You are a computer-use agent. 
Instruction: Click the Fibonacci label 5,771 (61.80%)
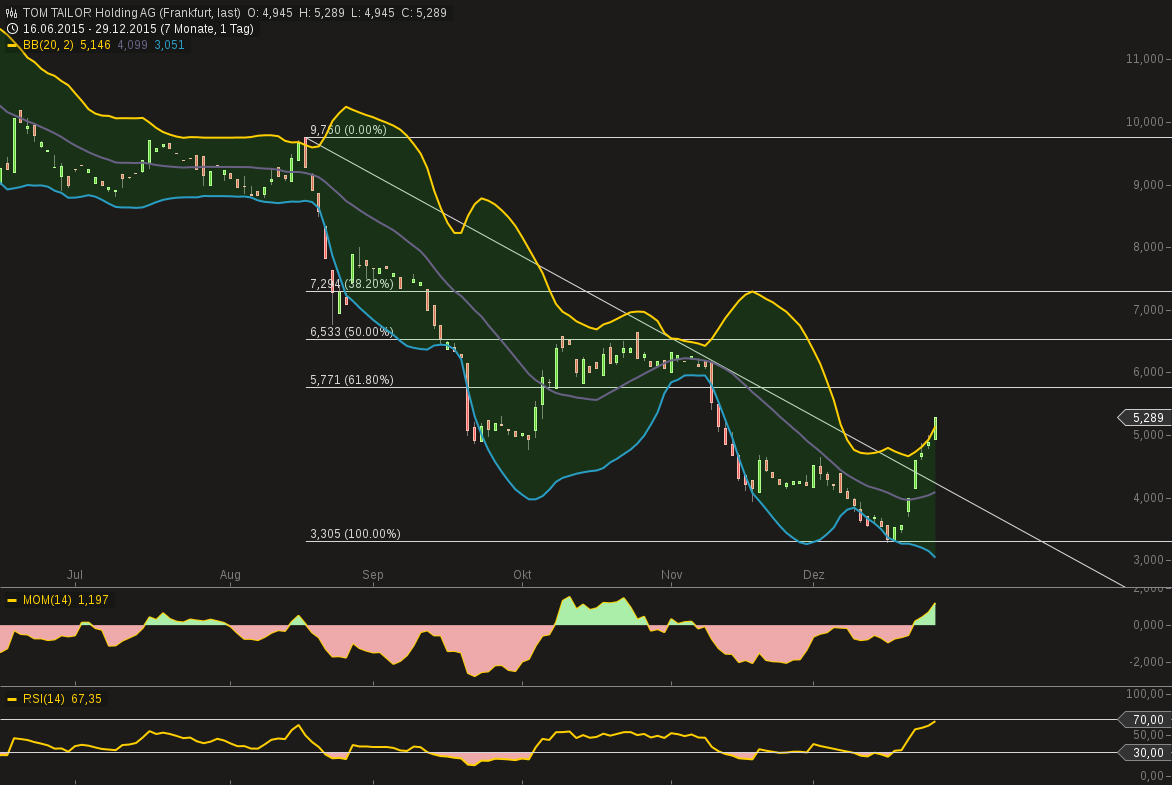pos(351,380)
